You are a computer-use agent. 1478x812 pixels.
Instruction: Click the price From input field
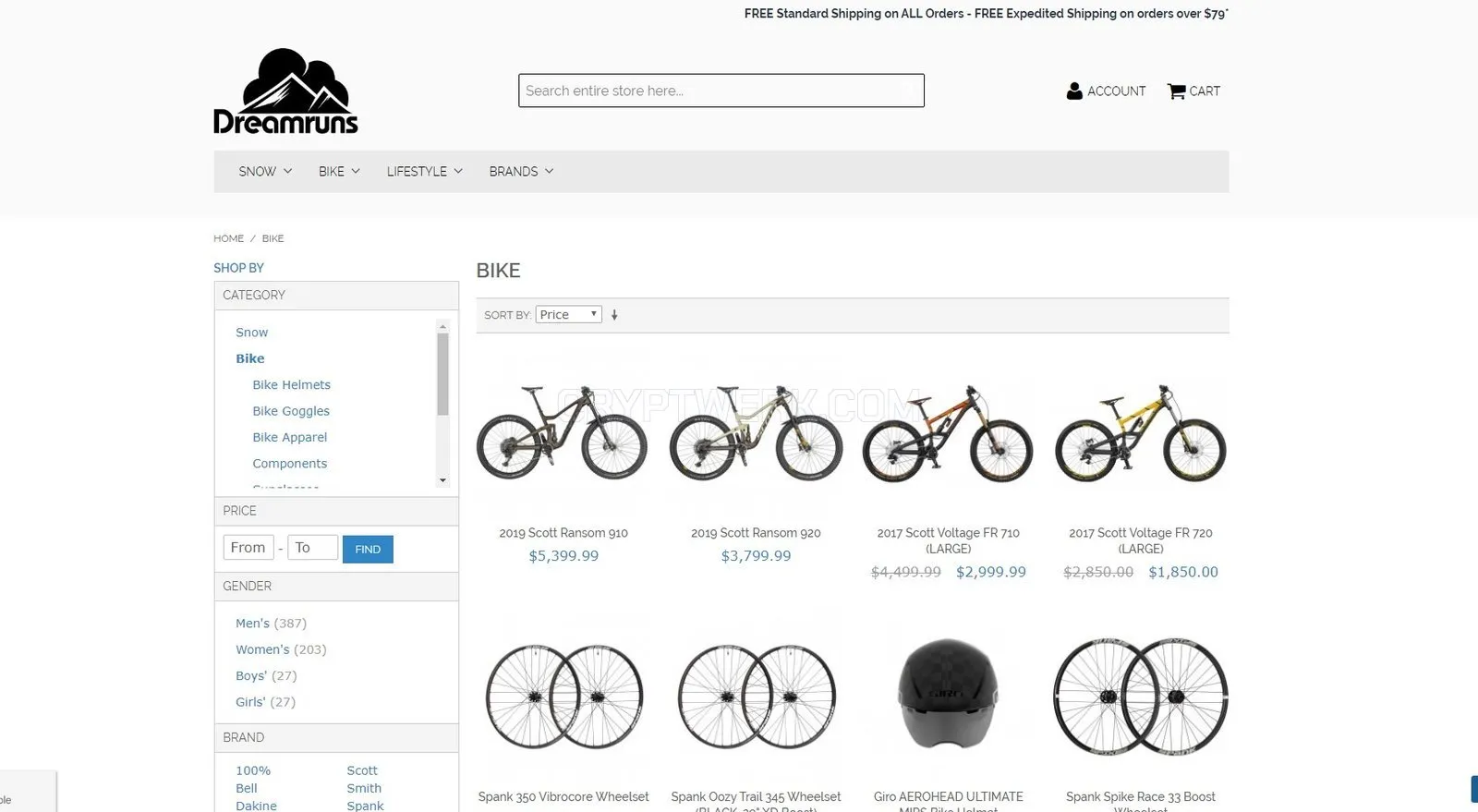point(248,548)
